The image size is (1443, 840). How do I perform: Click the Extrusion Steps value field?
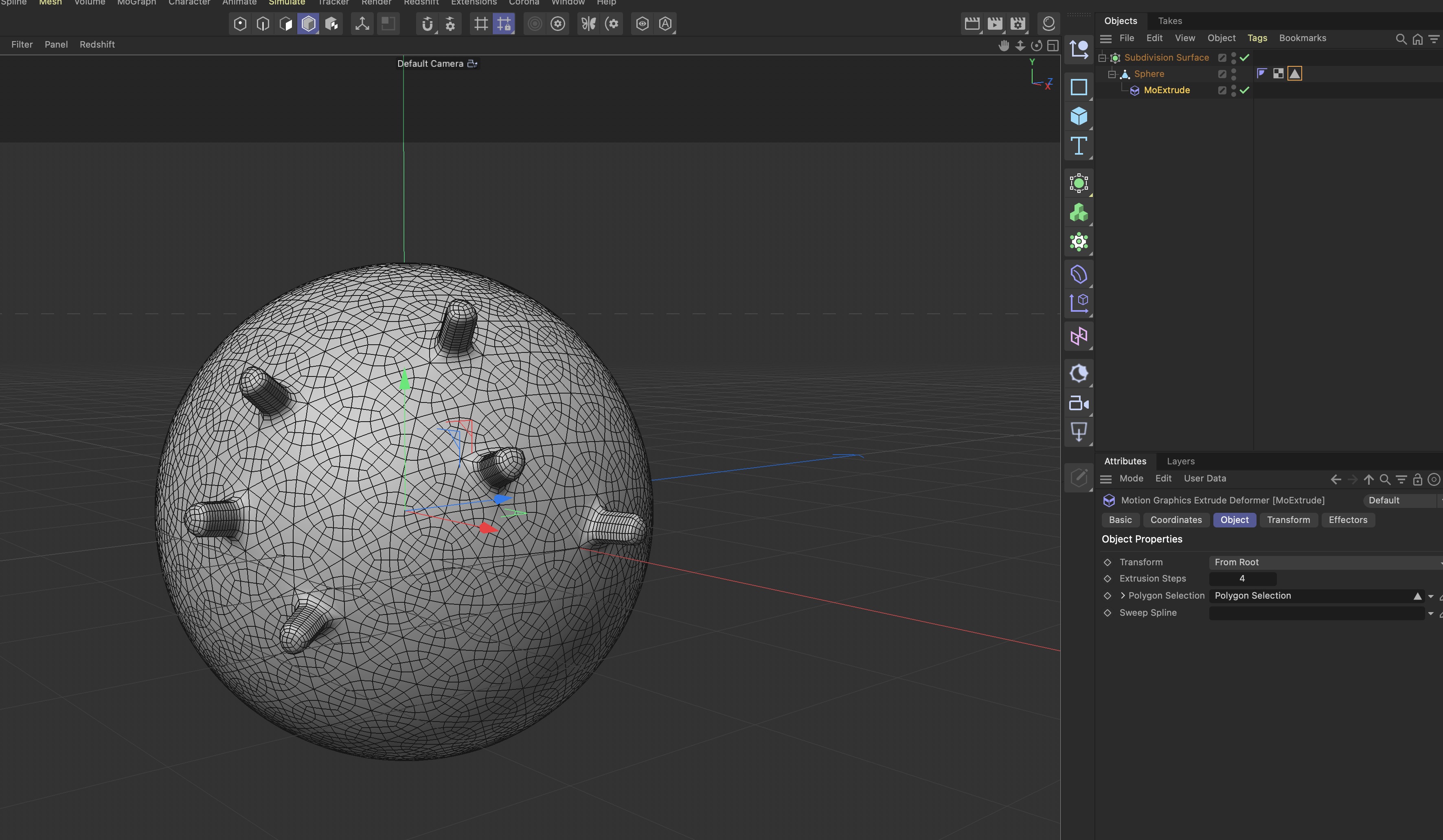click(x=1242, y=578)
